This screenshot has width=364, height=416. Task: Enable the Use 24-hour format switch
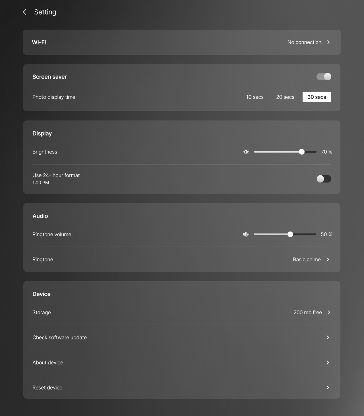click(x=324, y=179)
